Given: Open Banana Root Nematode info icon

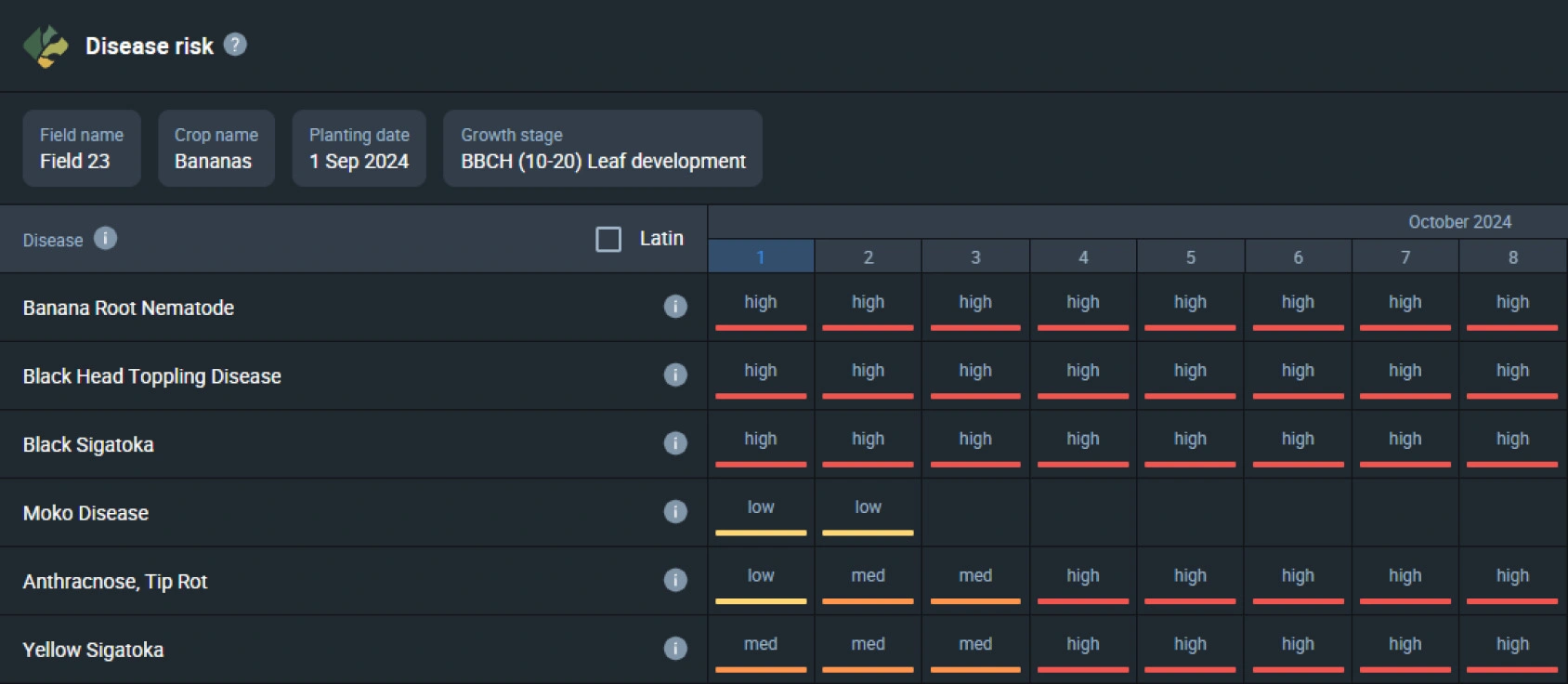Looking at the screenshot, I should click(x=675, y=307).
